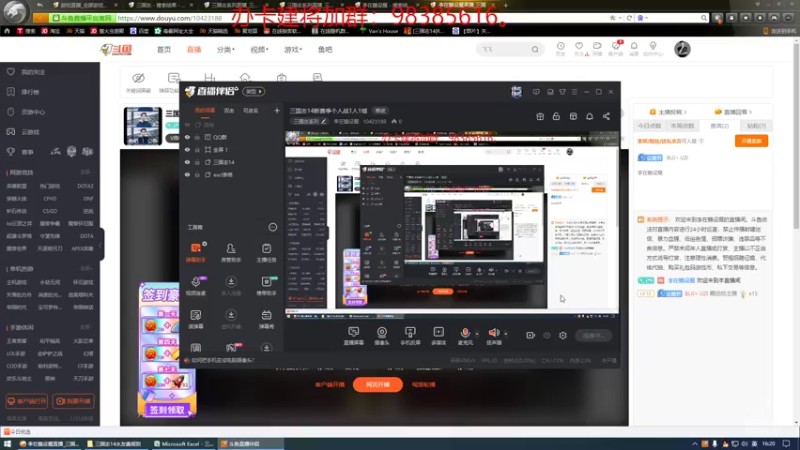The height and width of the screenshot is (450, 800).
Task: Click the 签到领取 sign-in button
Action: tap(167, 410)
